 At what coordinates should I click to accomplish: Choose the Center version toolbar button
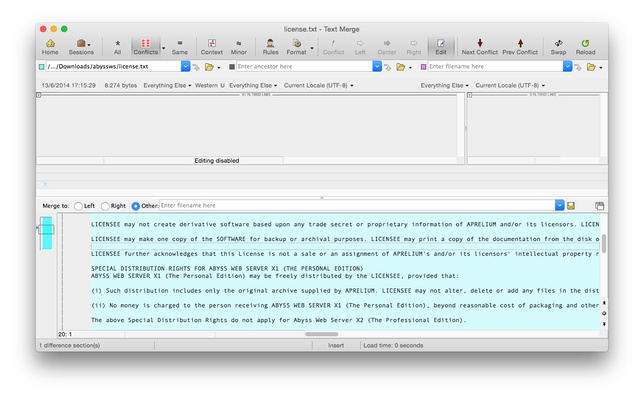pyautogui.click(x=387, y=47)
